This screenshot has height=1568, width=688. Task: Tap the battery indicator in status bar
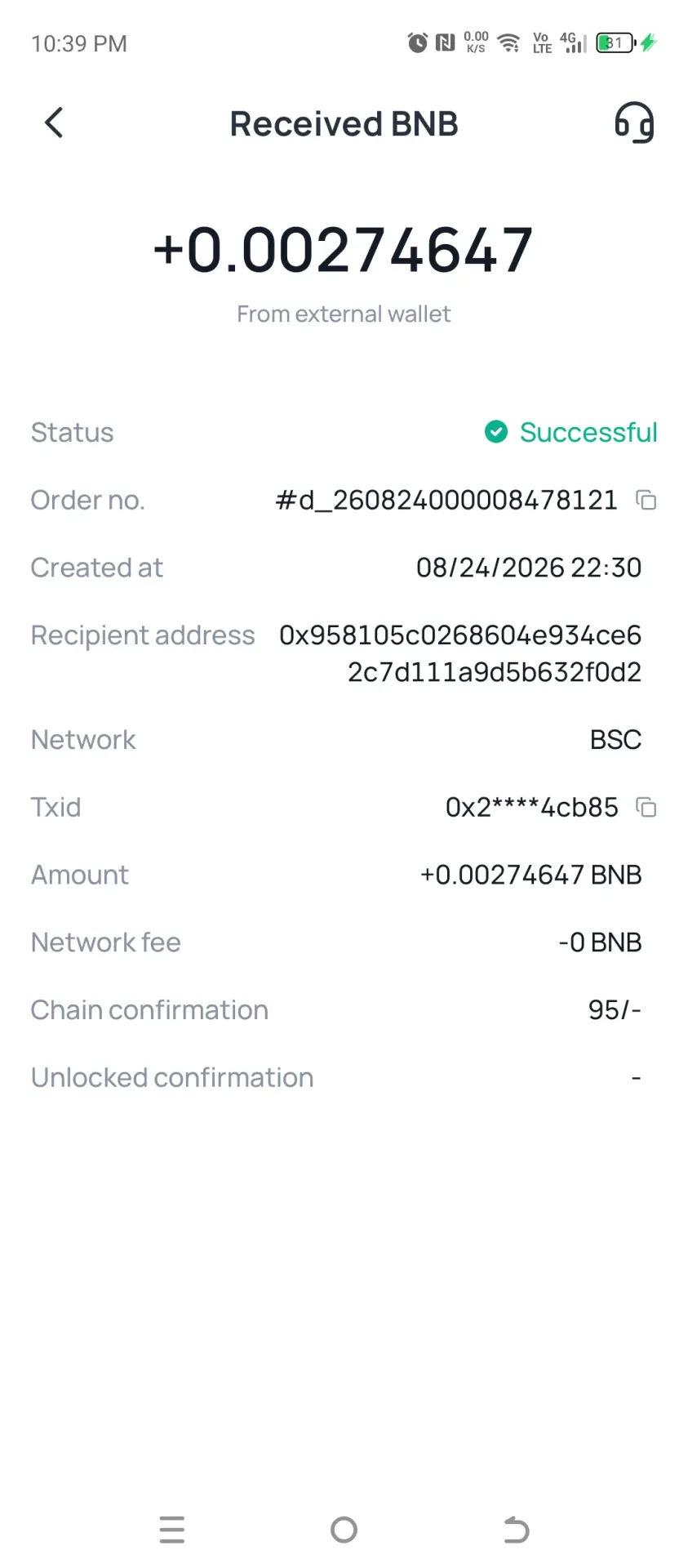tap(616, 42)
